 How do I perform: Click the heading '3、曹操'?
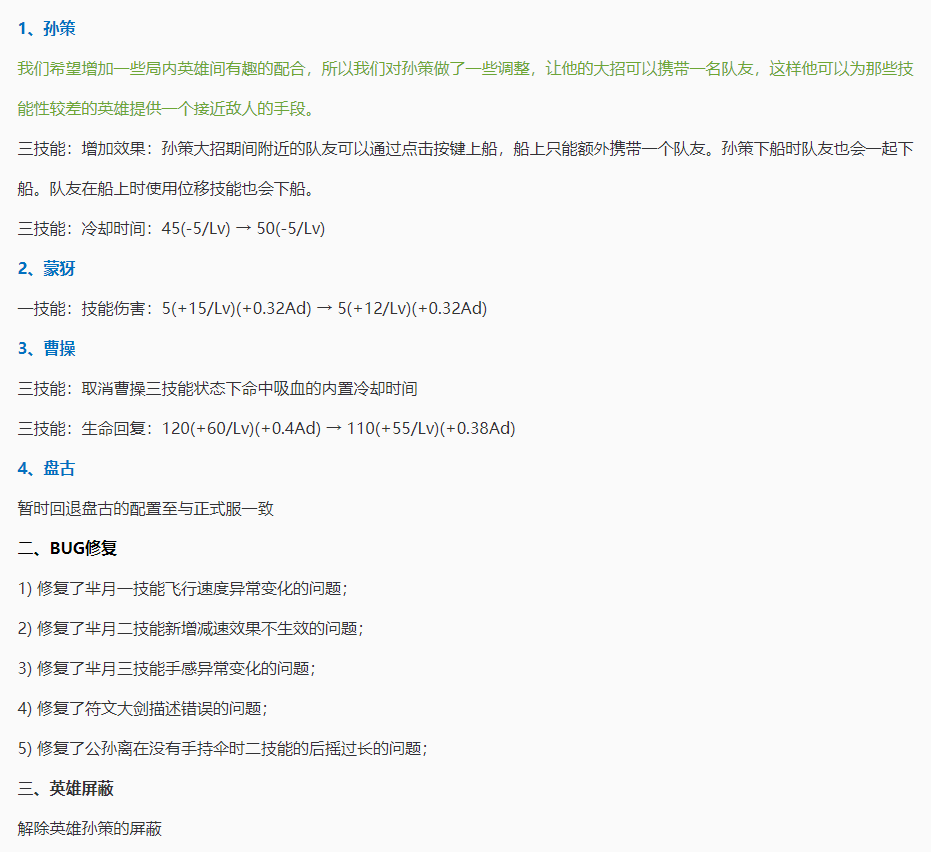pyautogui.click(x=46, y=349)
